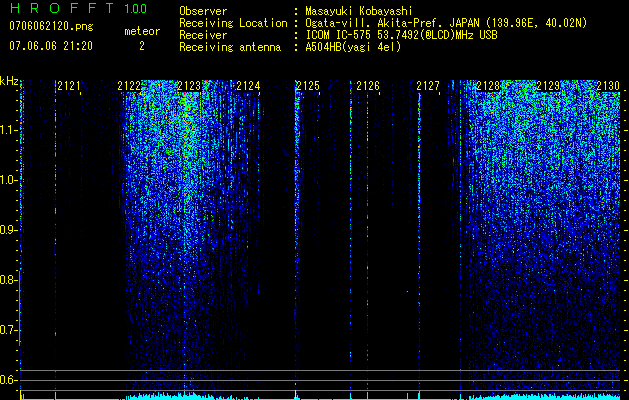Click the 0.6 frequency axis label
Image resolution: width=629 pixels, height=400 pixels.
point(8,380)
